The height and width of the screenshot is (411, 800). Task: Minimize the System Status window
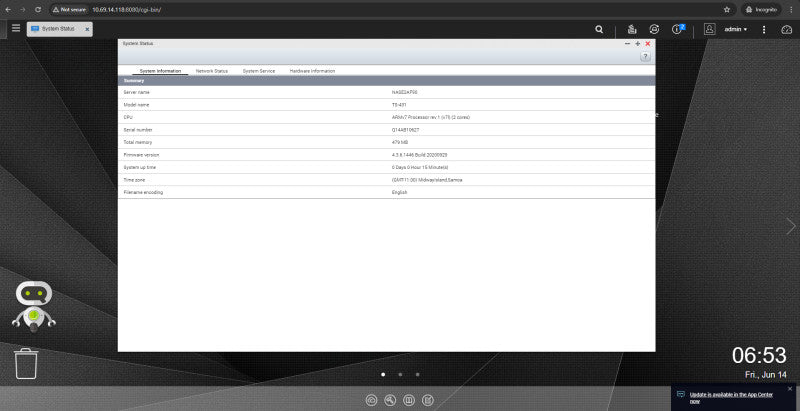[628, 44]
